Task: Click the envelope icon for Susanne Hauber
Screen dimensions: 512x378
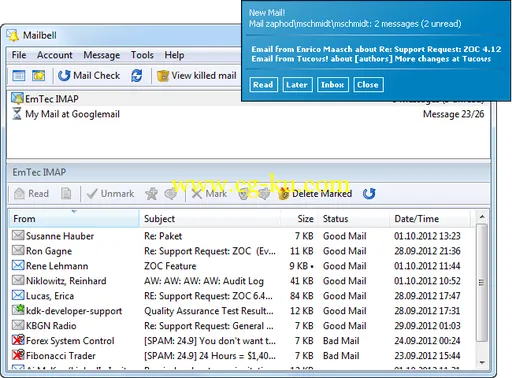Action: pos(18,235)
